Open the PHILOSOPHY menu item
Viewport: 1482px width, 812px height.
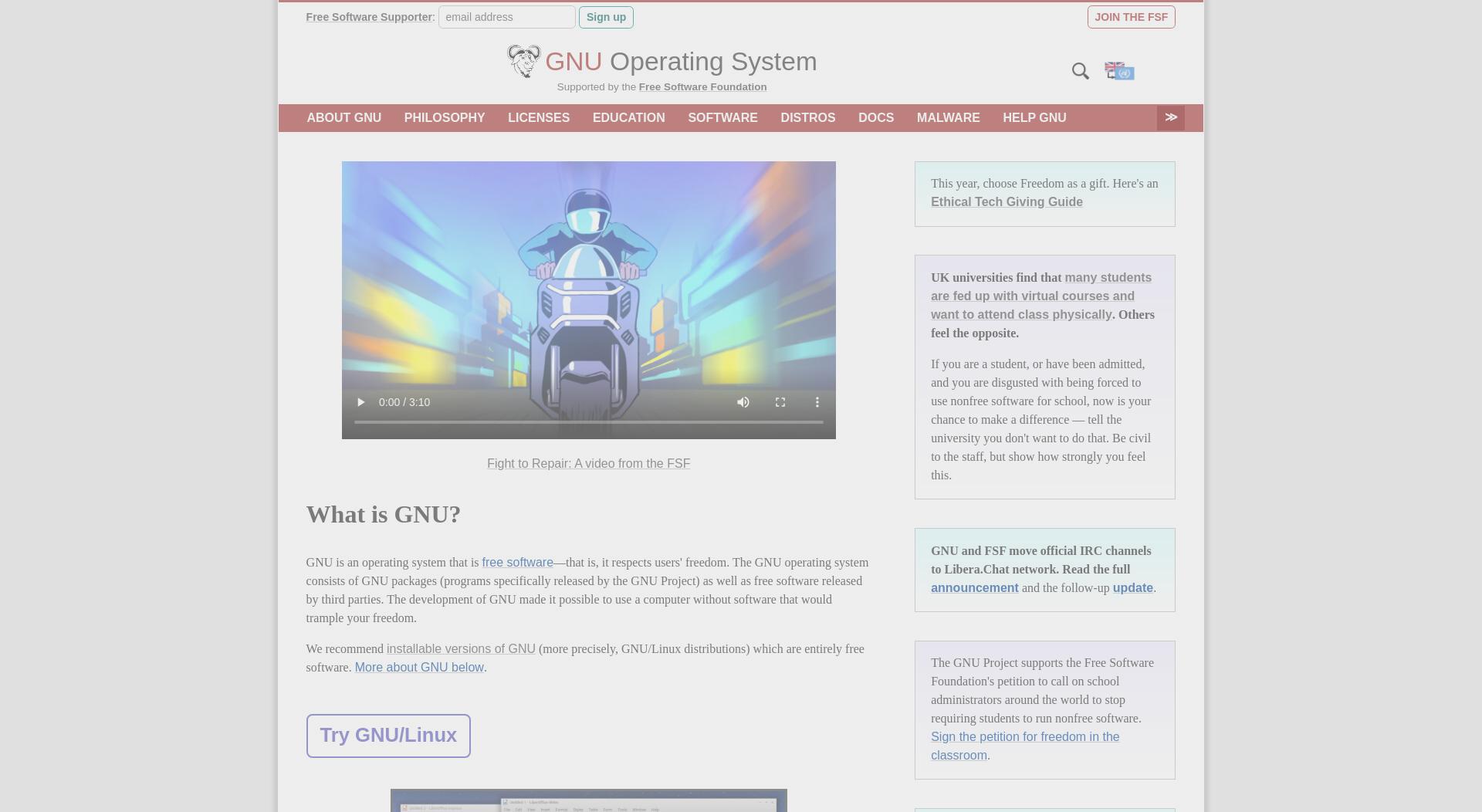445,118
